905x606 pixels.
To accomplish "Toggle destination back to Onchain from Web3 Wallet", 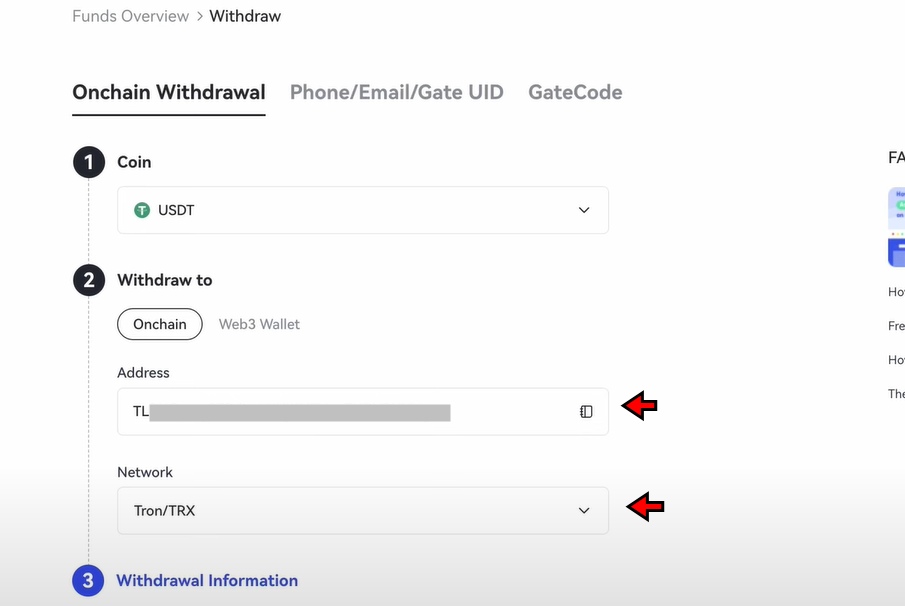I will [159, 324].
